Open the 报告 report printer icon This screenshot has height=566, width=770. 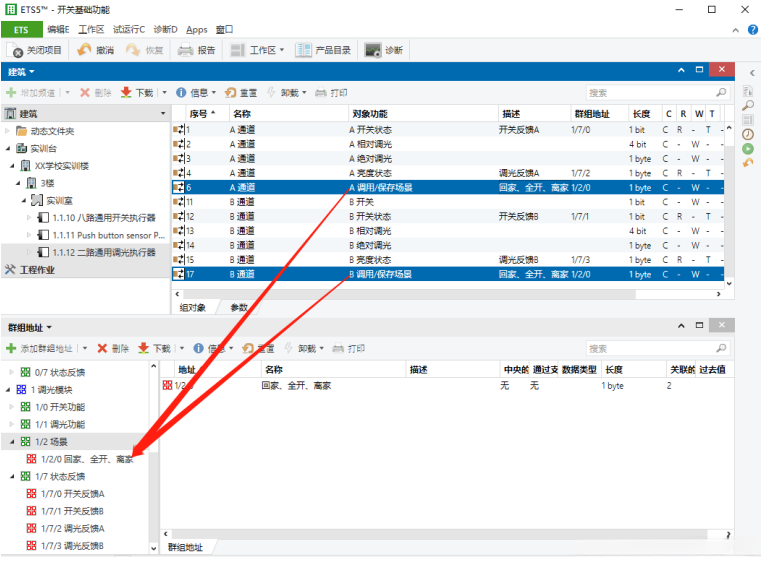pos(185,50)
